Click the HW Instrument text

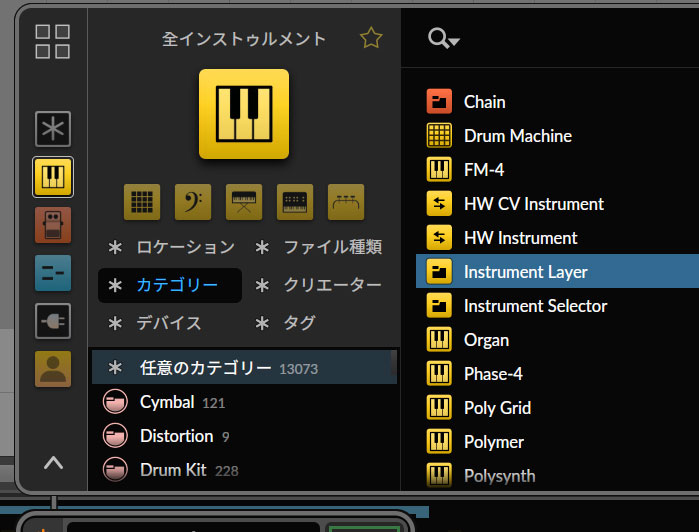click(x=520, y=238)
